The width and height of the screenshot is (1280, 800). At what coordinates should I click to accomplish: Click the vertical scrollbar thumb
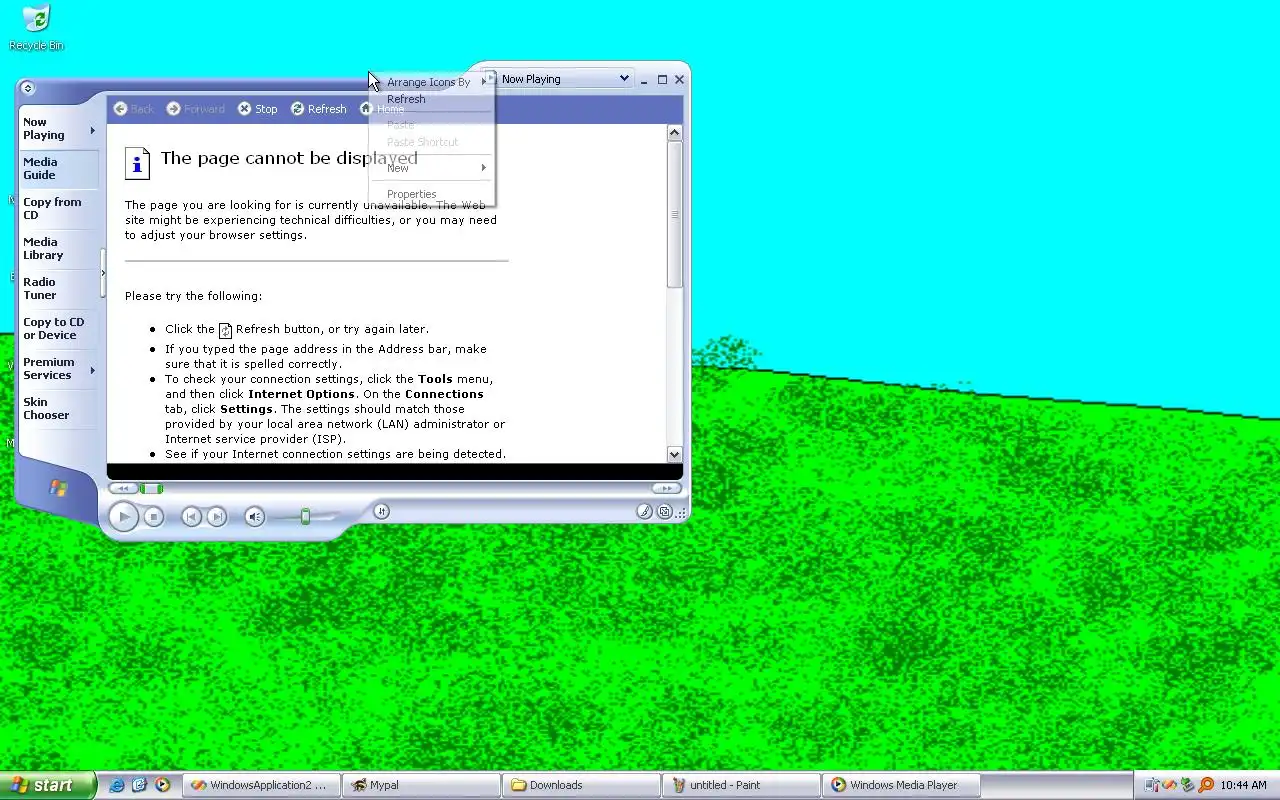(674, 214)
